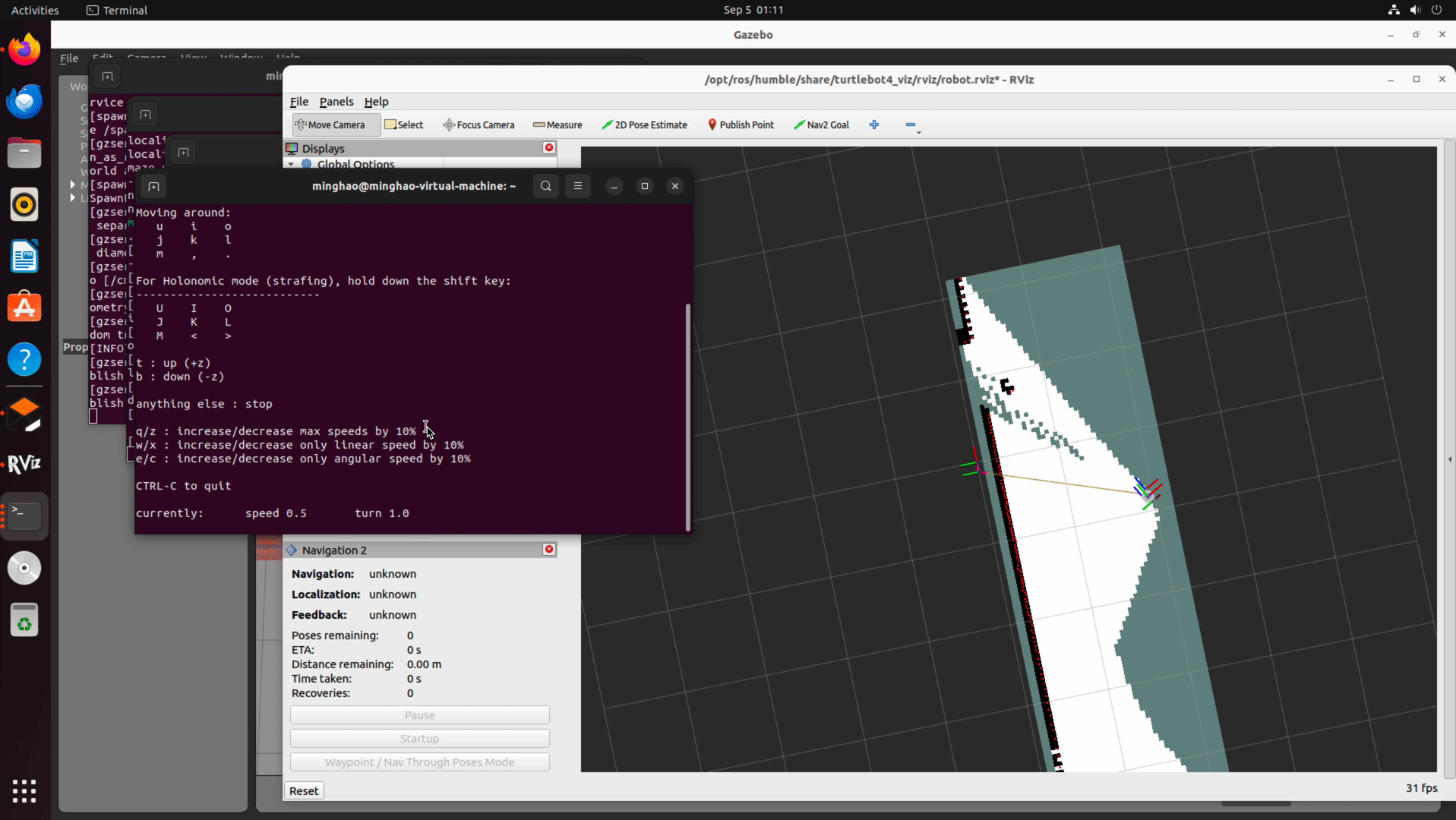This screenshot has height=820, width=1456.
Task: Click the Displays panel monitor icon
Action: [x=292, y=148]
